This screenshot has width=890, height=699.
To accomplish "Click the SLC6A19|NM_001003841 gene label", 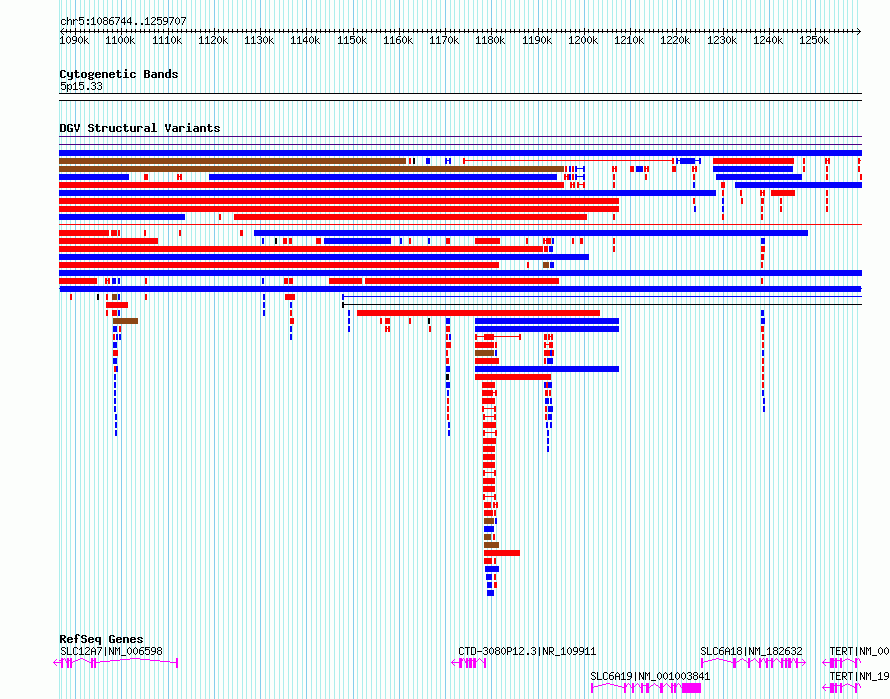I will pos(650,676).
